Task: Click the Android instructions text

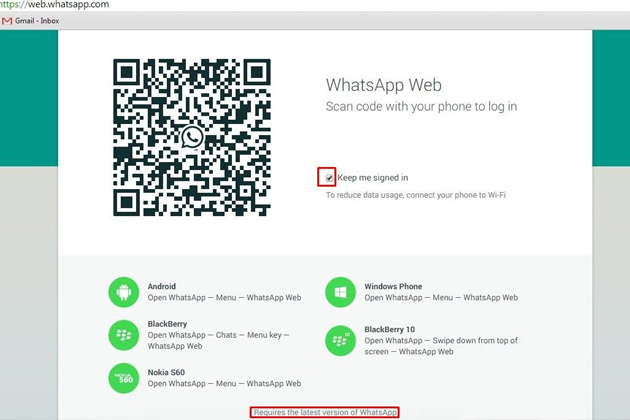Action: pyautogui.click(x=224, y=298)
